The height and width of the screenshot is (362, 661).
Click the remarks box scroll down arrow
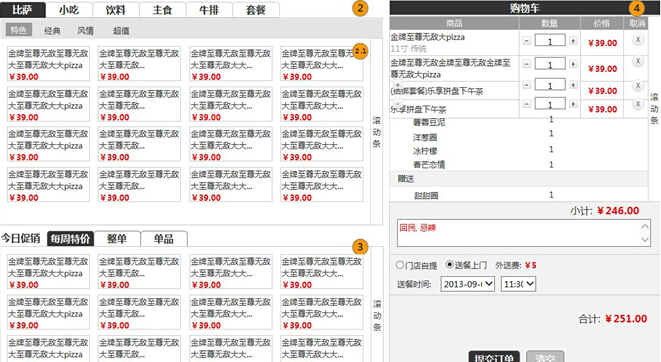[x=645, y=240]
